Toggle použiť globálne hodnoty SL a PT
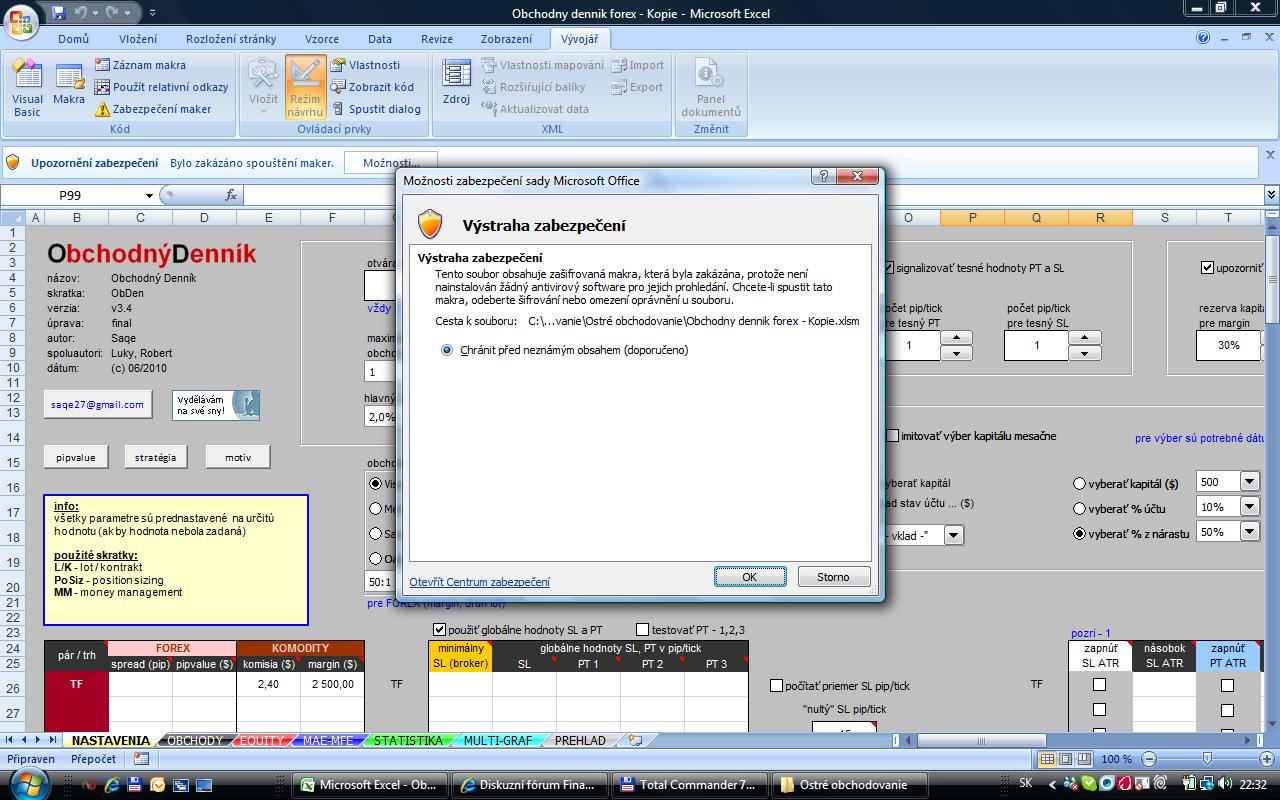This screenshot has width=1280, height=800. 439,630
